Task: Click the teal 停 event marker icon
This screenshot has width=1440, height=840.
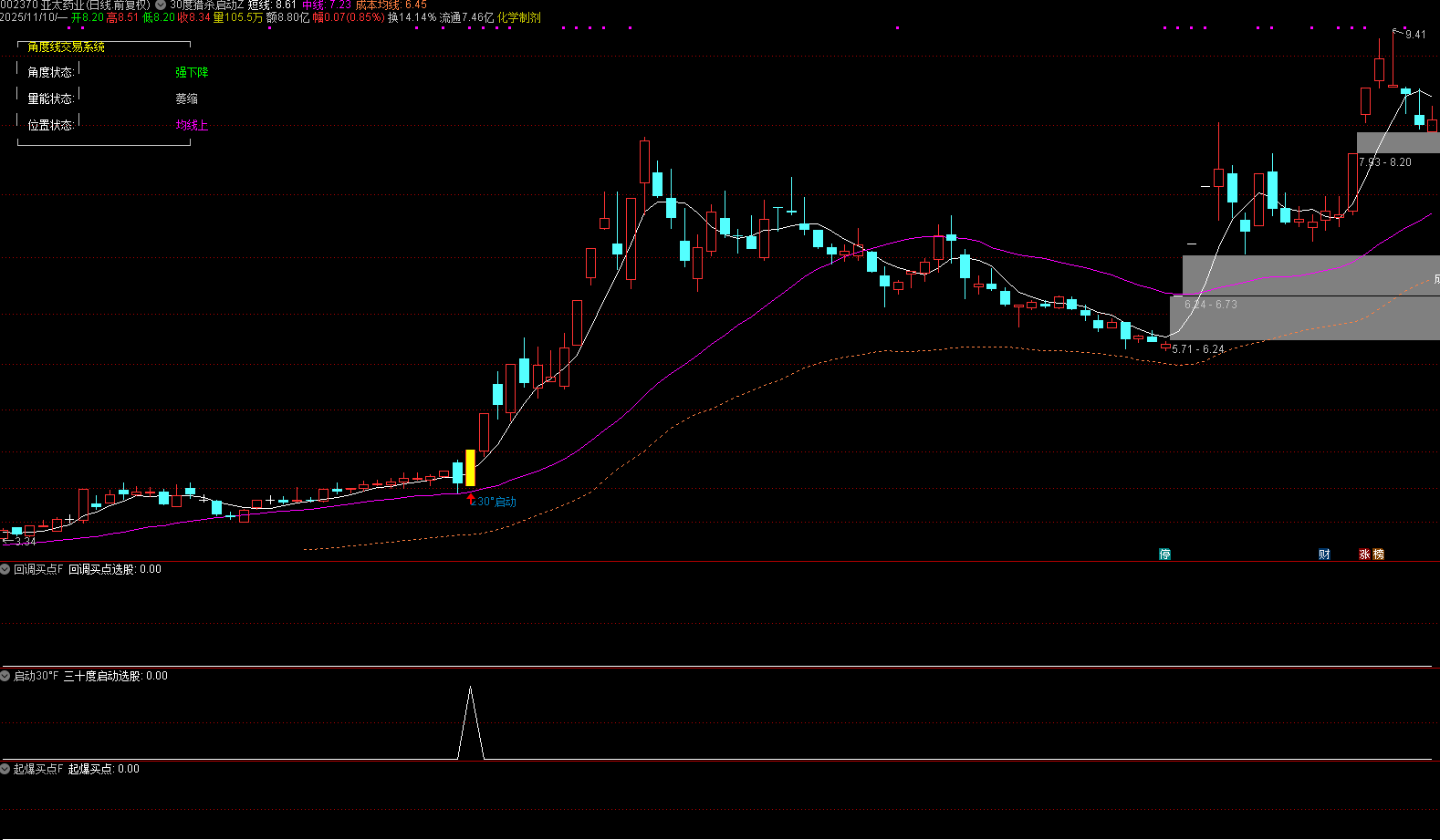Action: pyautogui.click(x=1164, y=555)
